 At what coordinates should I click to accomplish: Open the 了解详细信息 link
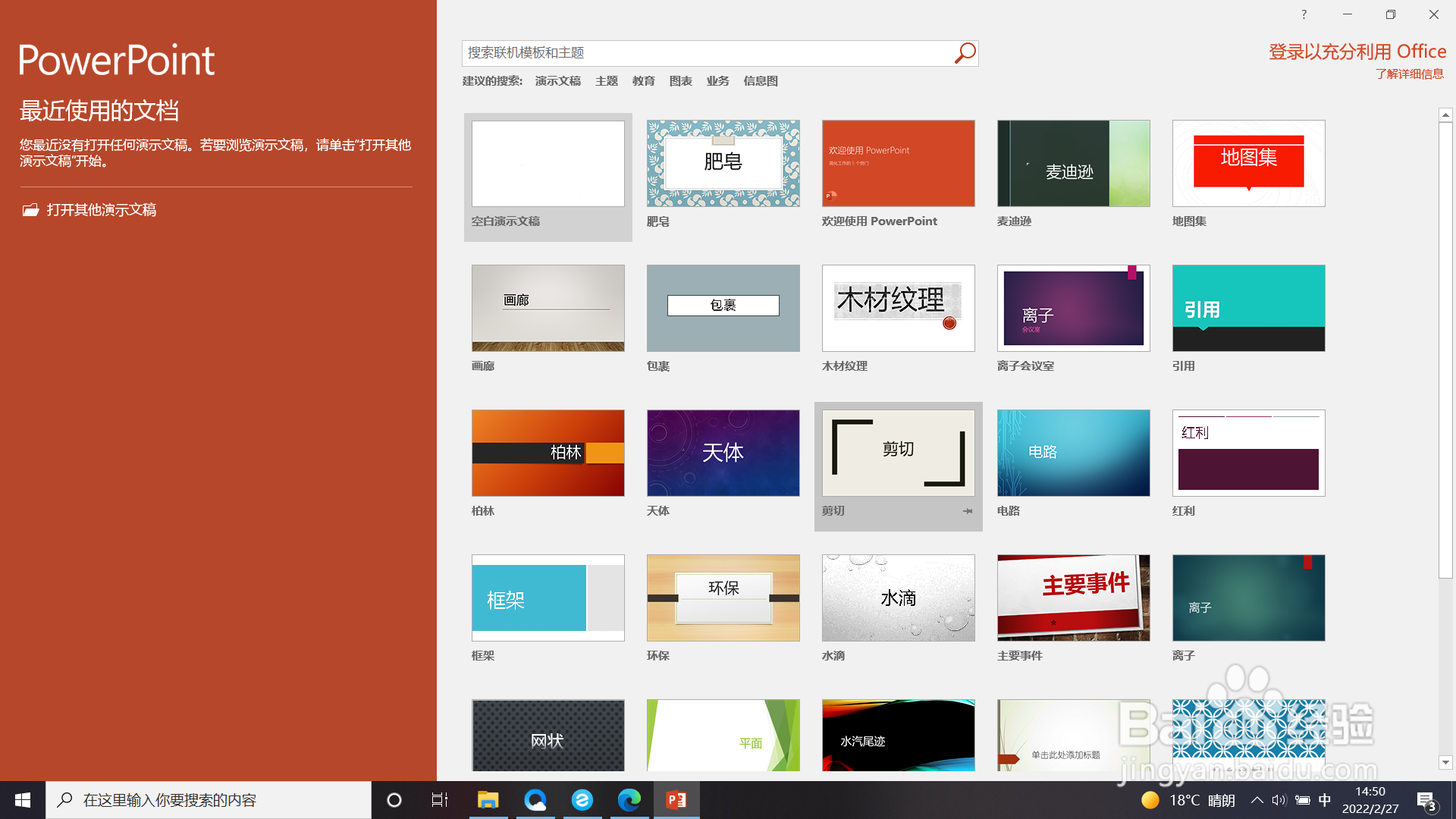pos(1410,74)
